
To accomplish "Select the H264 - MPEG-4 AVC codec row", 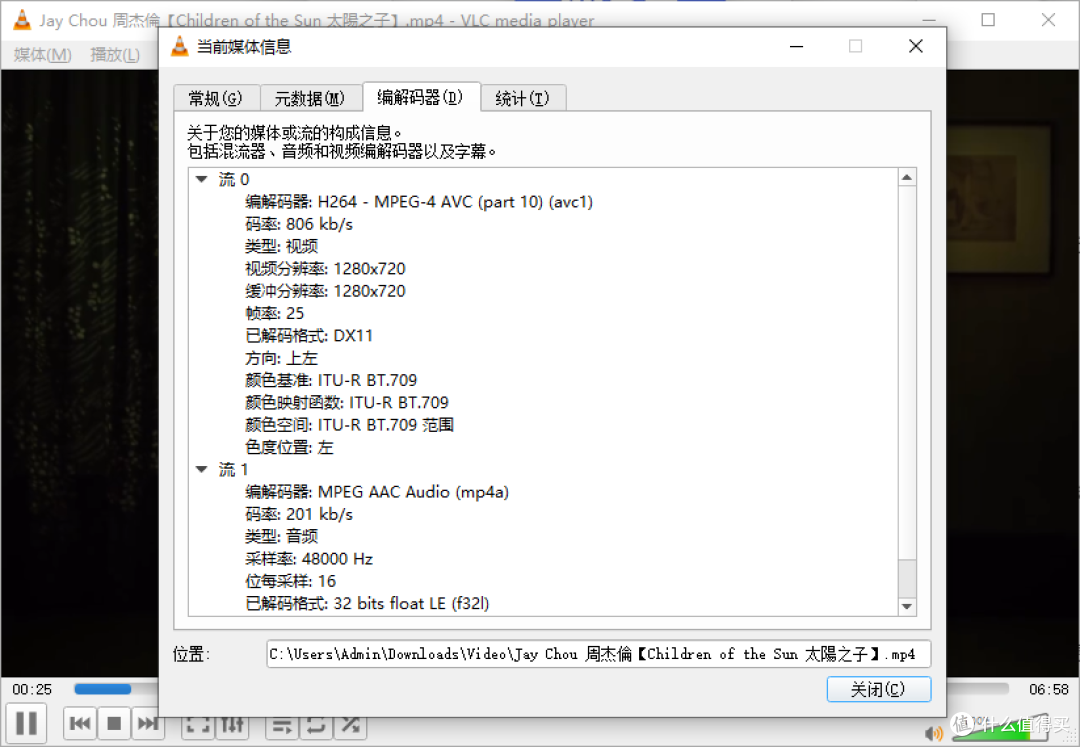I will [419, 202].
